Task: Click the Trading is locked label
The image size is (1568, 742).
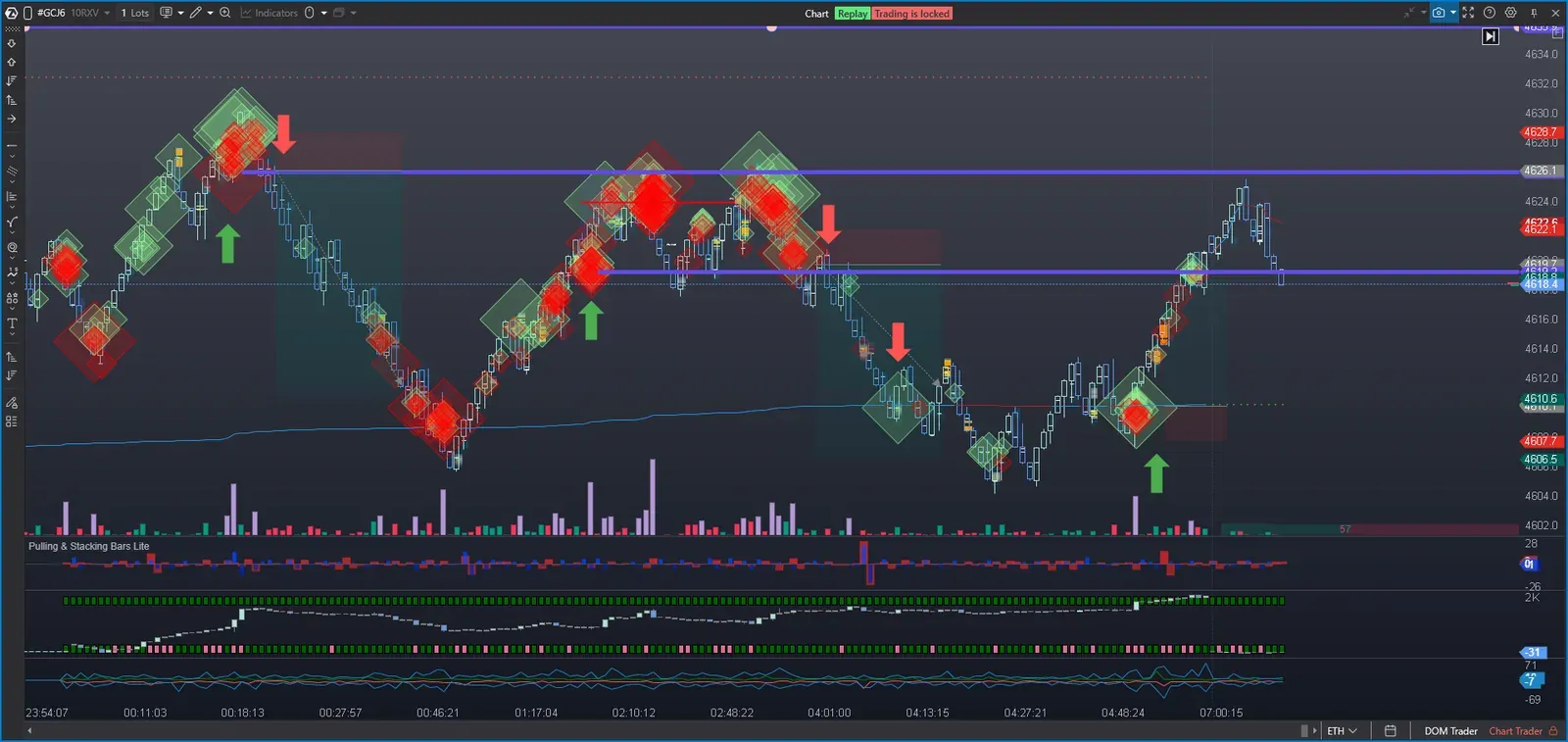Action: (911, 14)
